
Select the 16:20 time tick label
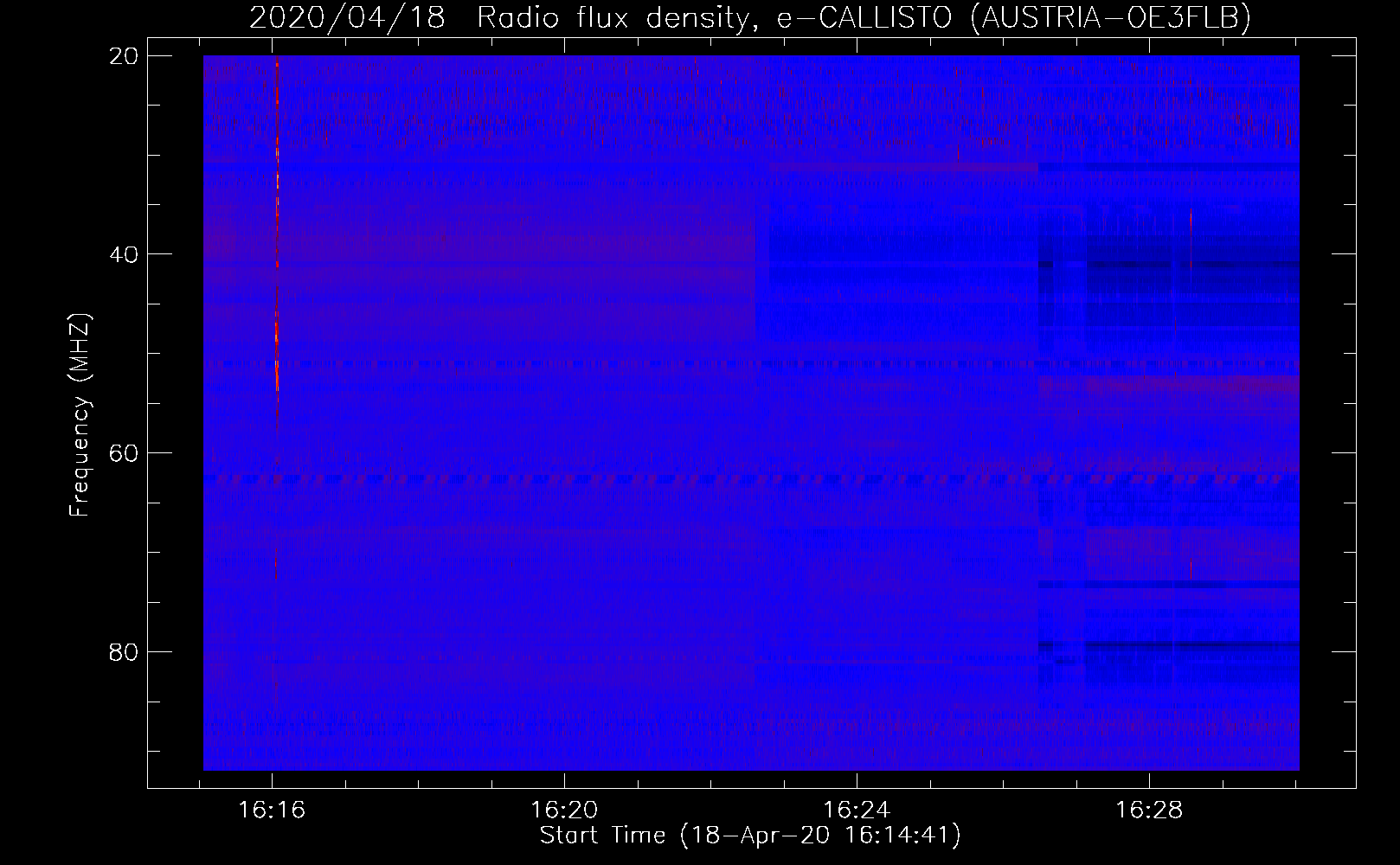point(564,811)
